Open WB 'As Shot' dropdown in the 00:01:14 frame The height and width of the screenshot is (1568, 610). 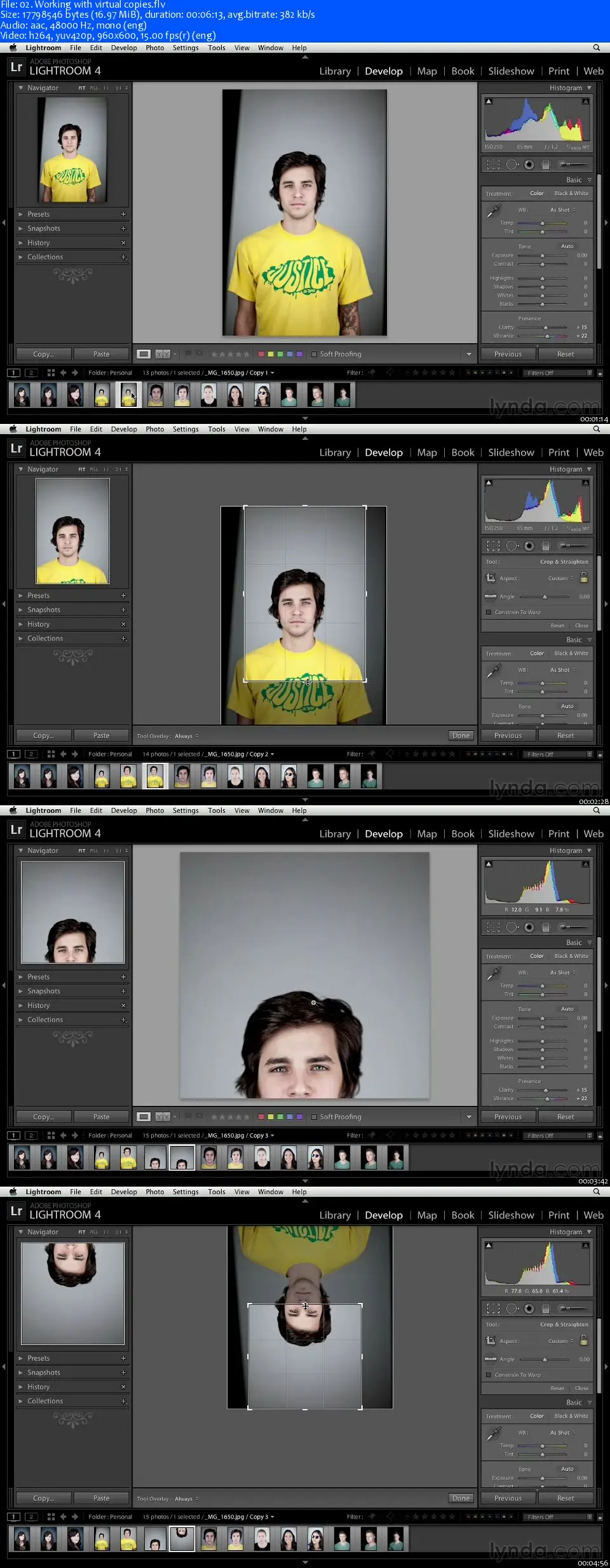point(563,210)
